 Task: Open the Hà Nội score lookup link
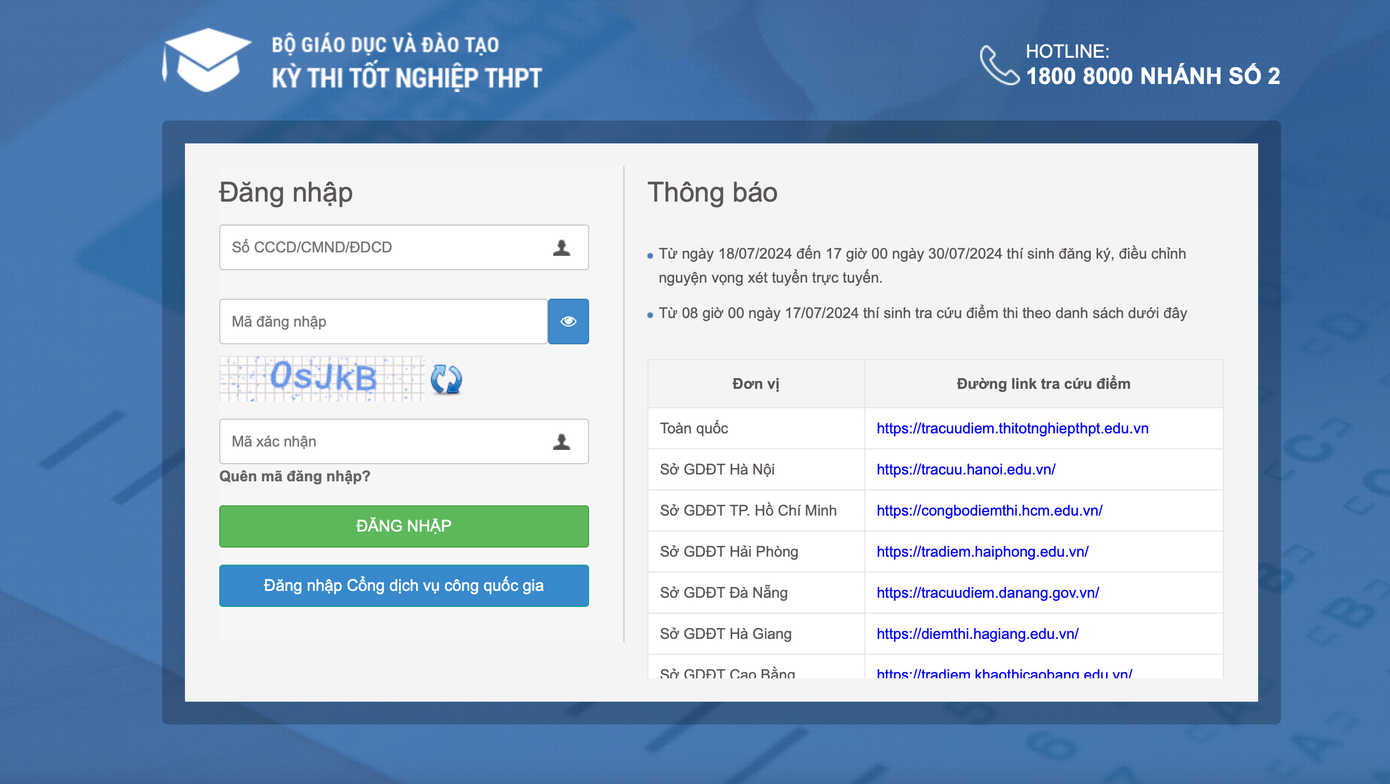point(966,470)
